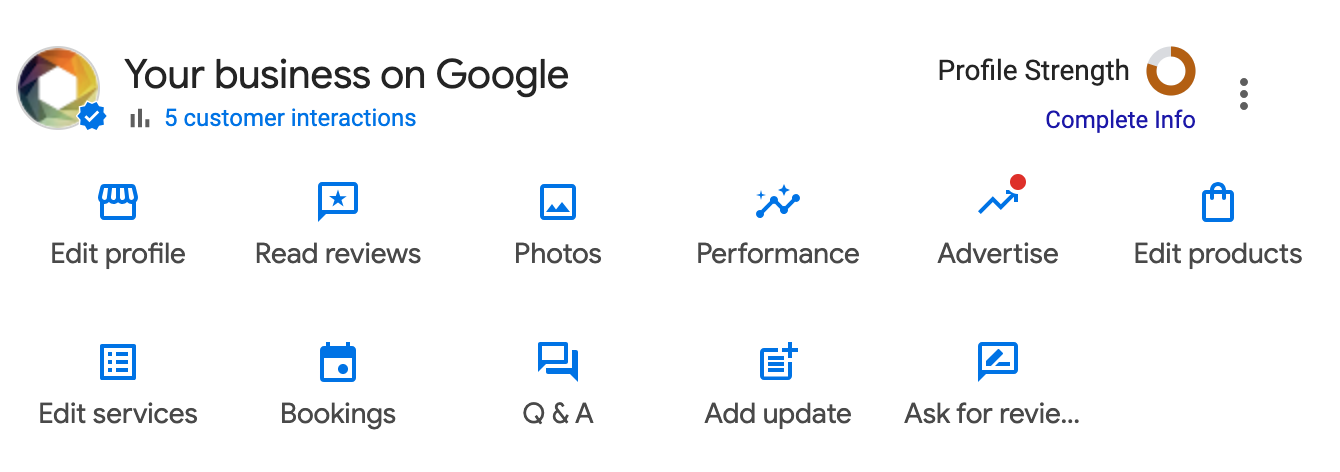Viewport: 1340px width, 472px height.
Task: Open the Edit products shopping bag icon
Action: point(1217,203)
